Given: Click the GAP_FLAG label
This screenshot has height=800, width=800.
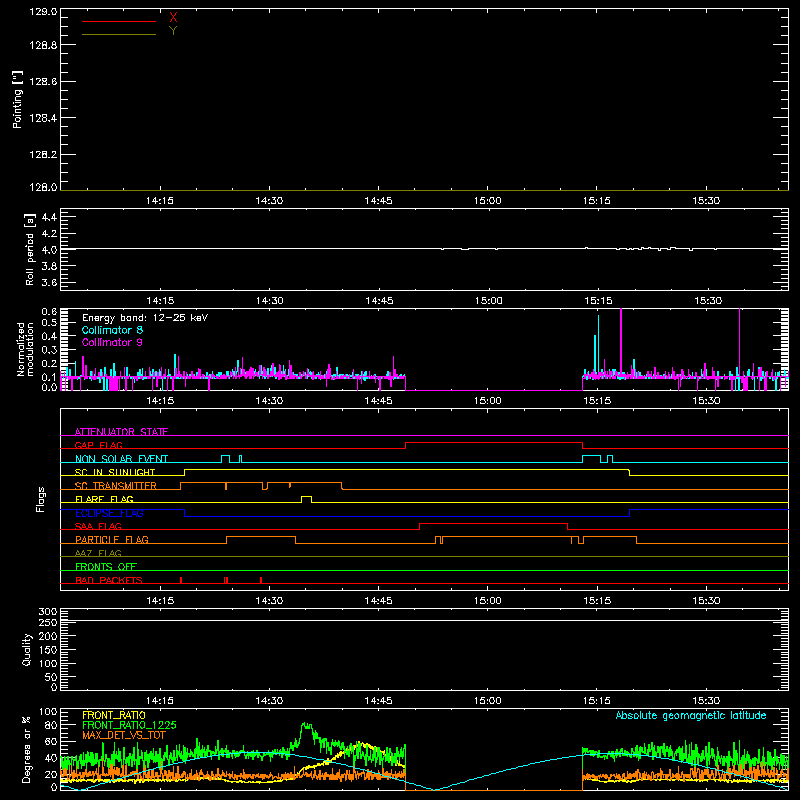Looking at the screenshot, I should pyautogui.click(x=98, y=445).
